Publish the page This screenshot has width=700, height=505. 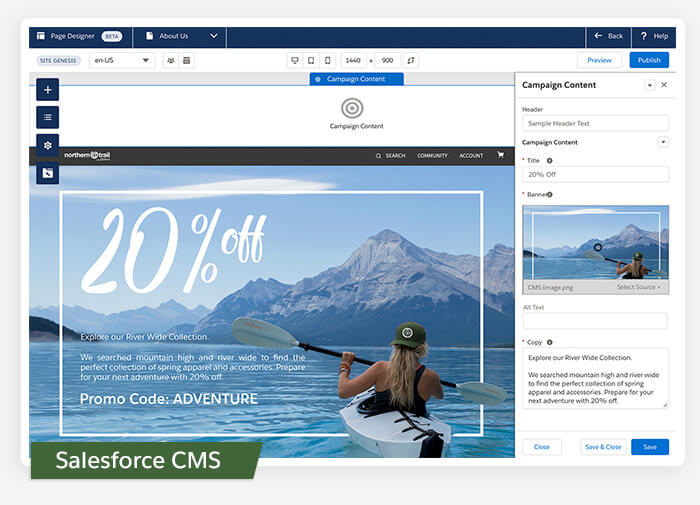(x=649, y=60)
